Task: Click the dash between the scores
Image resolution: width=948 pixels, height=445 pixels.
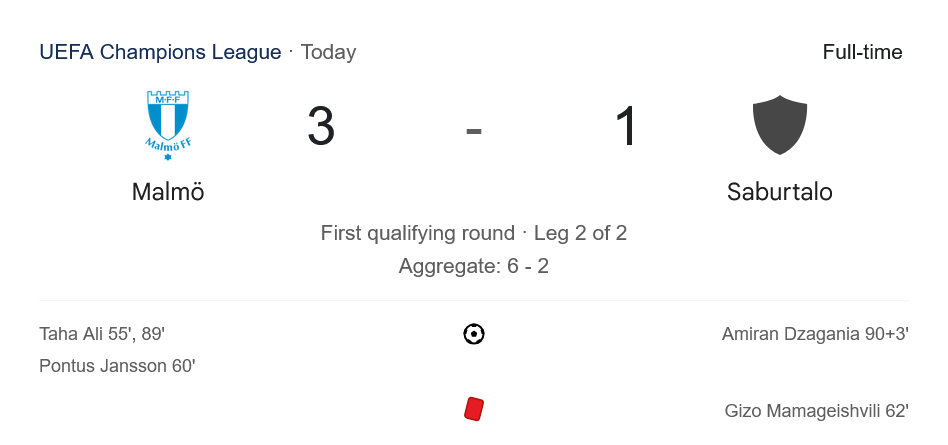Action: pyautogui.click(x=474, y=129)
